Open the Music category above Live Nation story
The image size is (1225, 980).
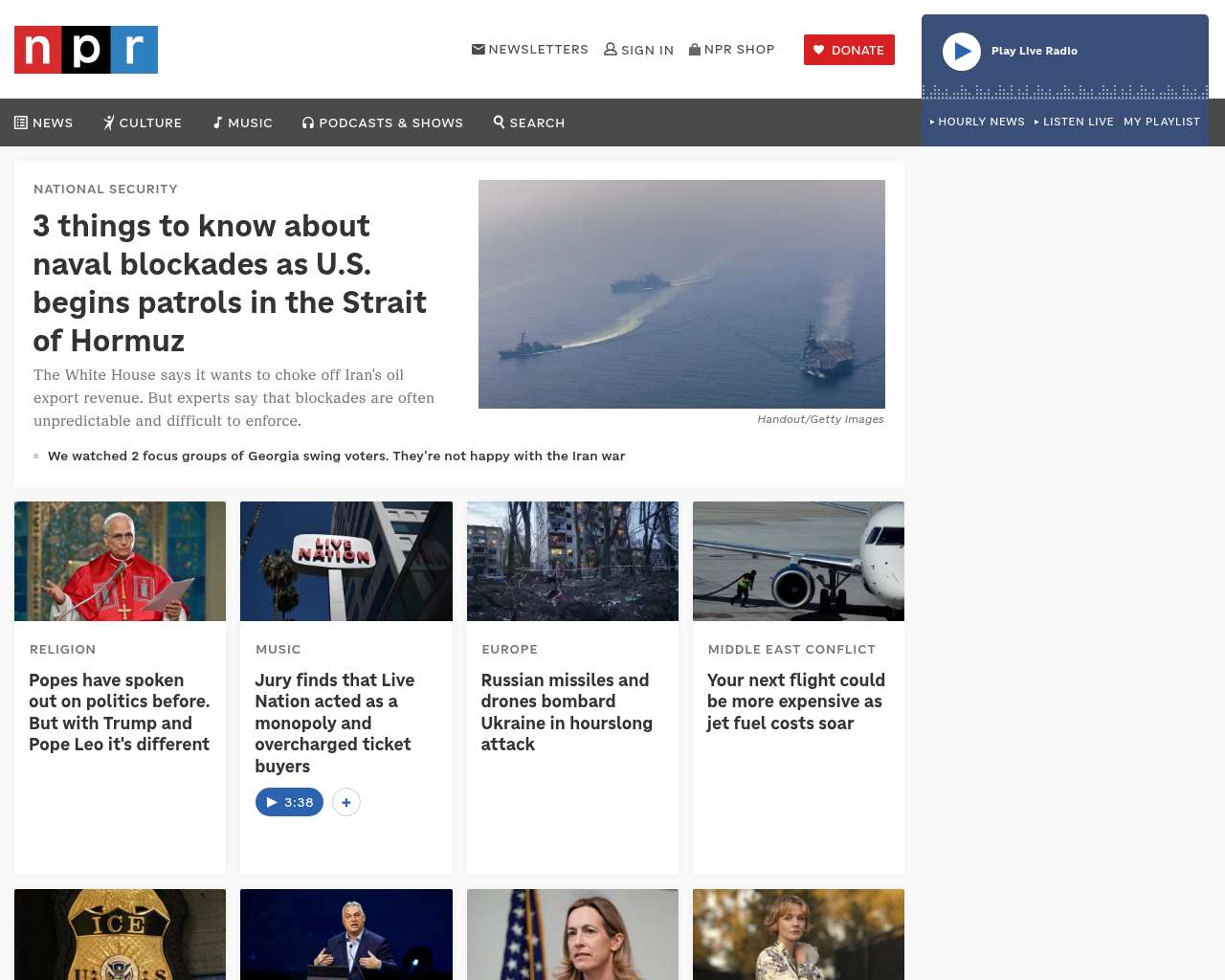pyautogui.click(x=278, y=649)
